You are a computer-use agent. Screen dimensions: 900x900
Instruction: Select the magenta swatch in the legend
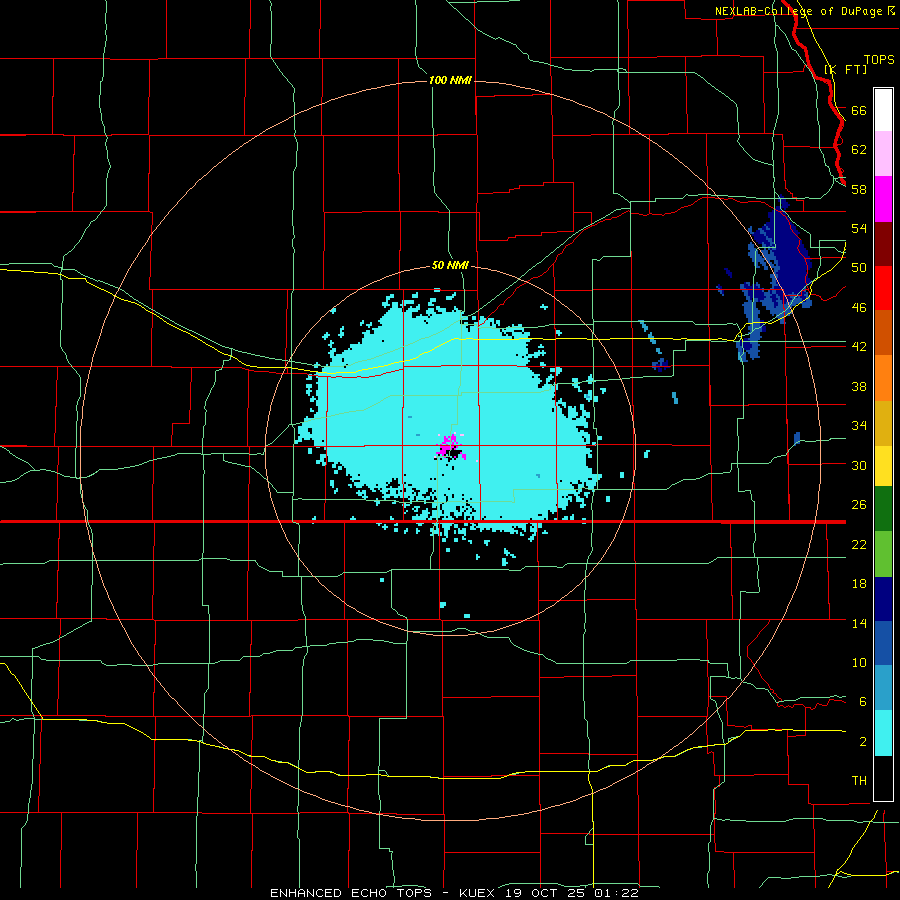[x=883, y=199]
